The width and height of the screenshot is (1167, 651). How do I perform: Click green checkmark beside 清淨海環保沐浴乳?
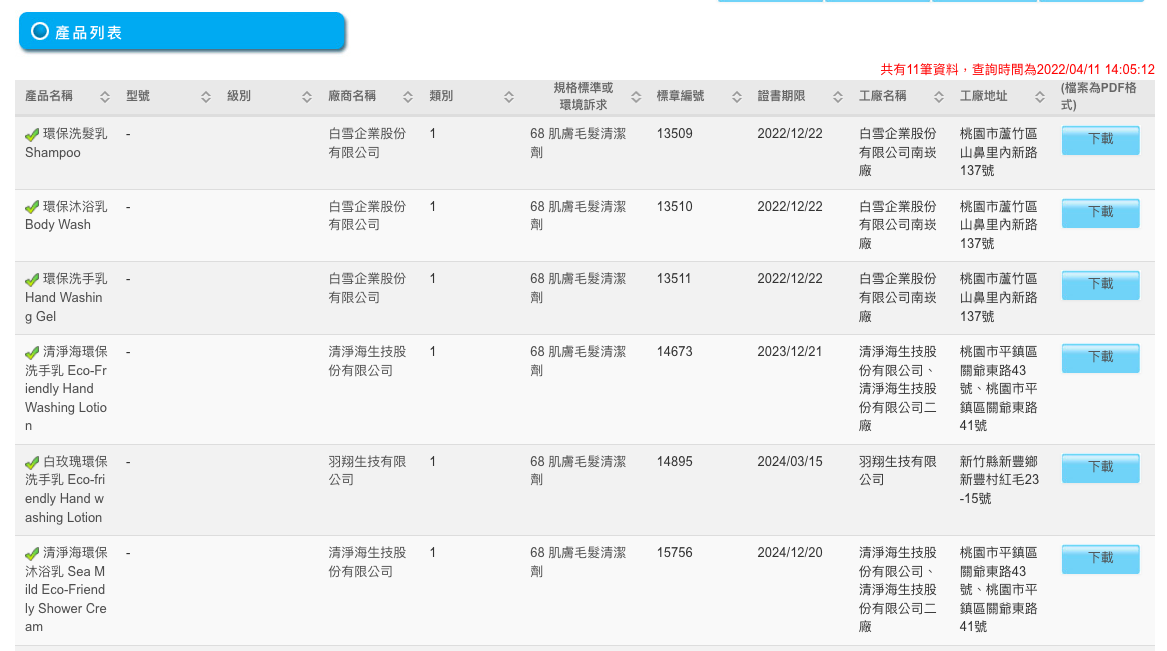pos(32,554)
